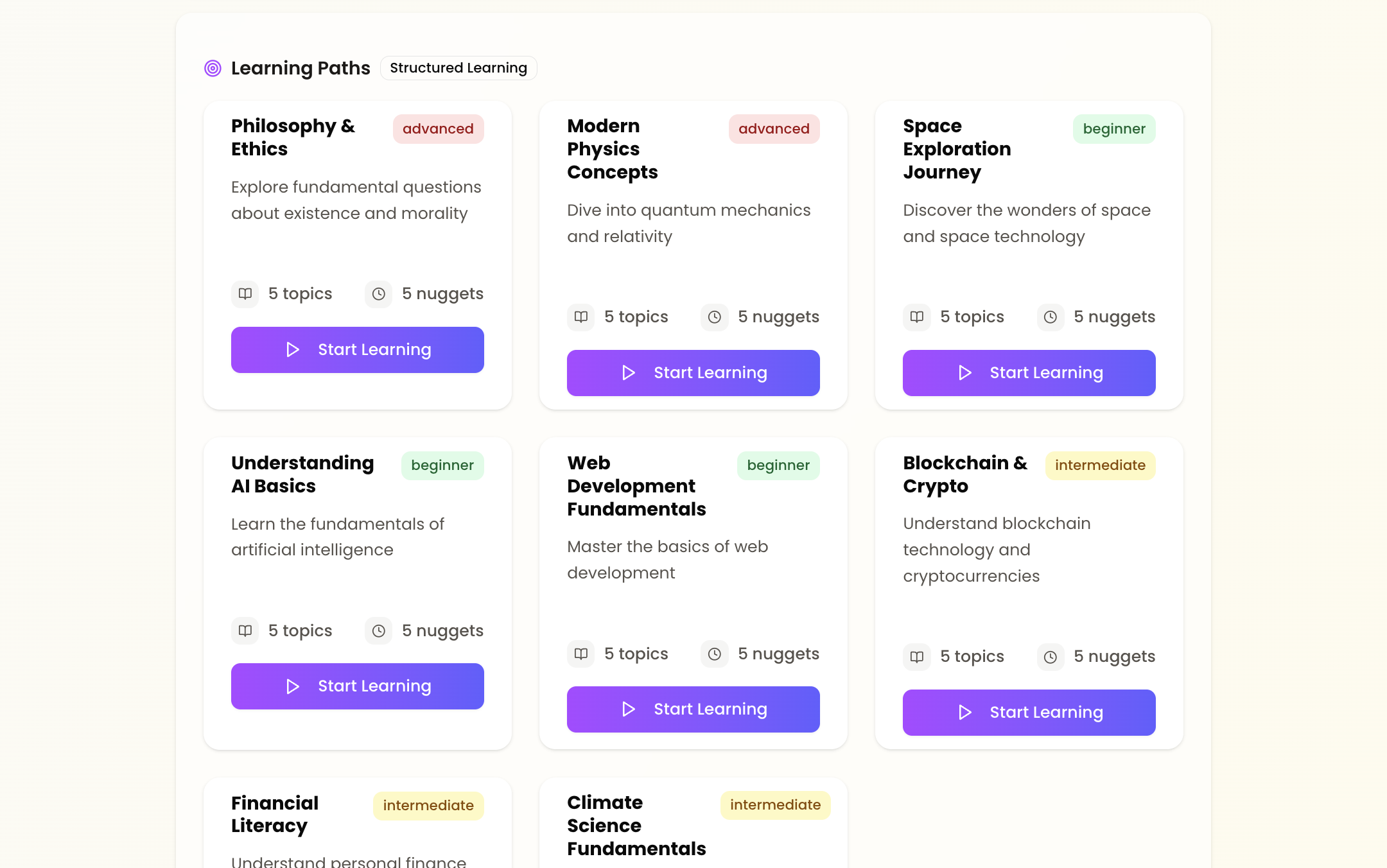Viewport: 1387px width, 868px height.
Task: Click the book icon in Philosophy & Ethics card
Action: (x=245, y=294)
